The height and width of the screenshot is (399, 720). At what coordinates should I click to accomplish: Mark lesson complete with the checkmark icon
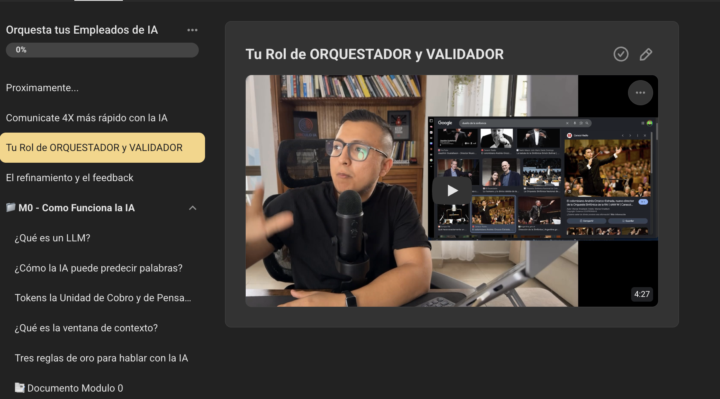pos(621,54)
